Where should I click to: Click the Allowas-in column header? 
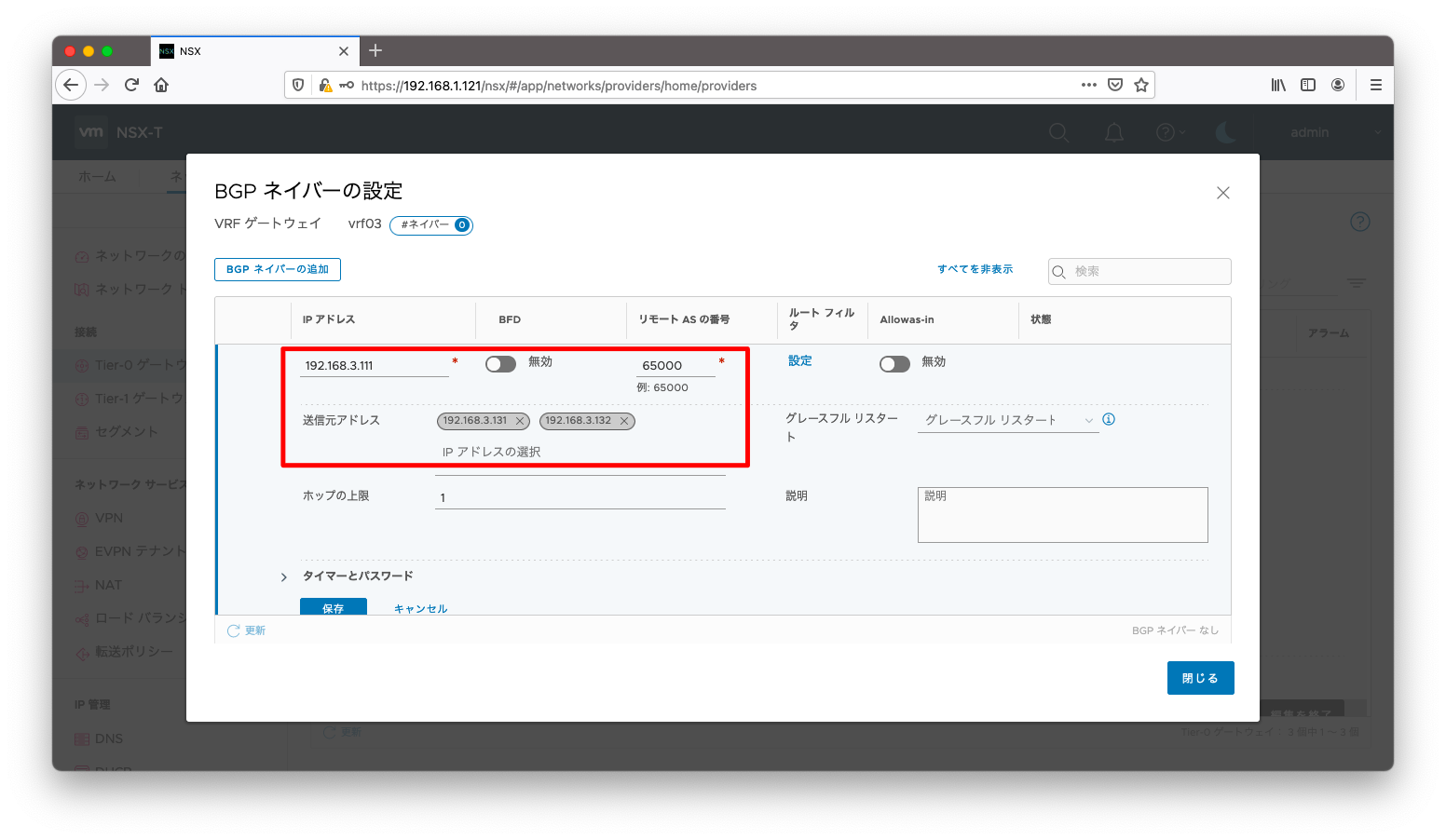click(x=907, y=319)
